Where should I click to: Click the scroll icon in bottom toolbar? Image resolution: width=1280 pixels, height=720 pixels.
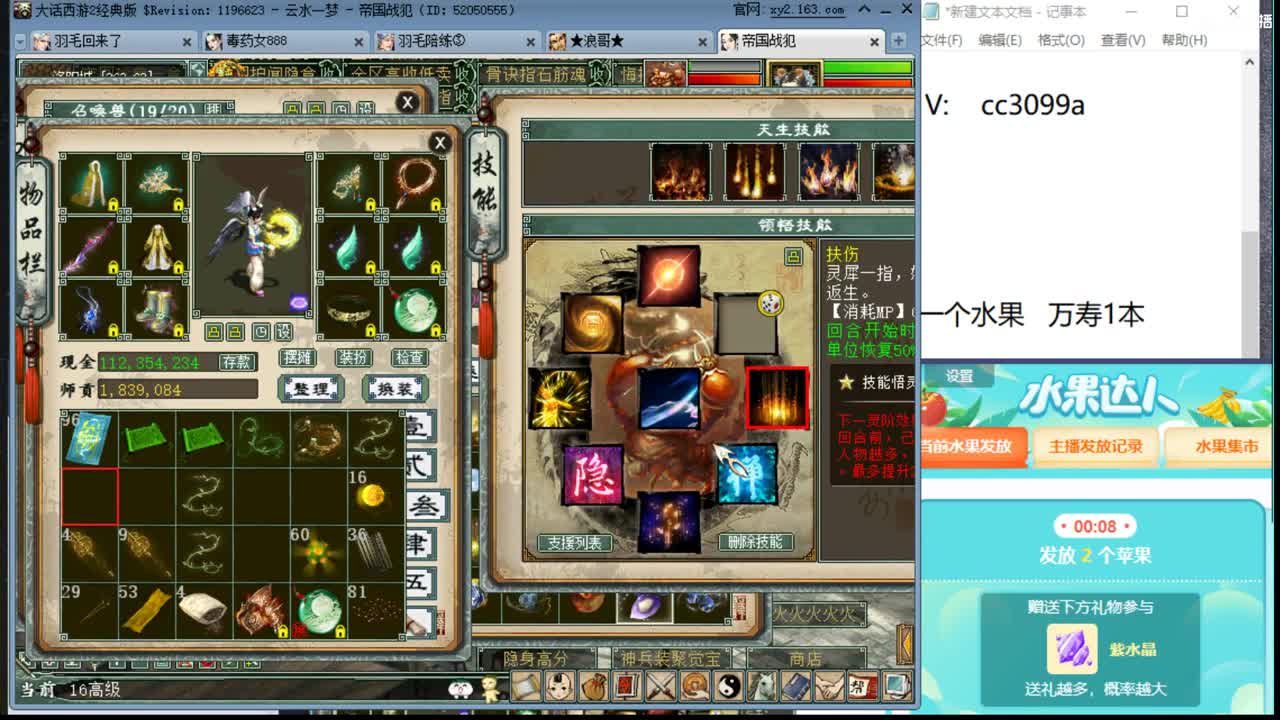point(527,686)
